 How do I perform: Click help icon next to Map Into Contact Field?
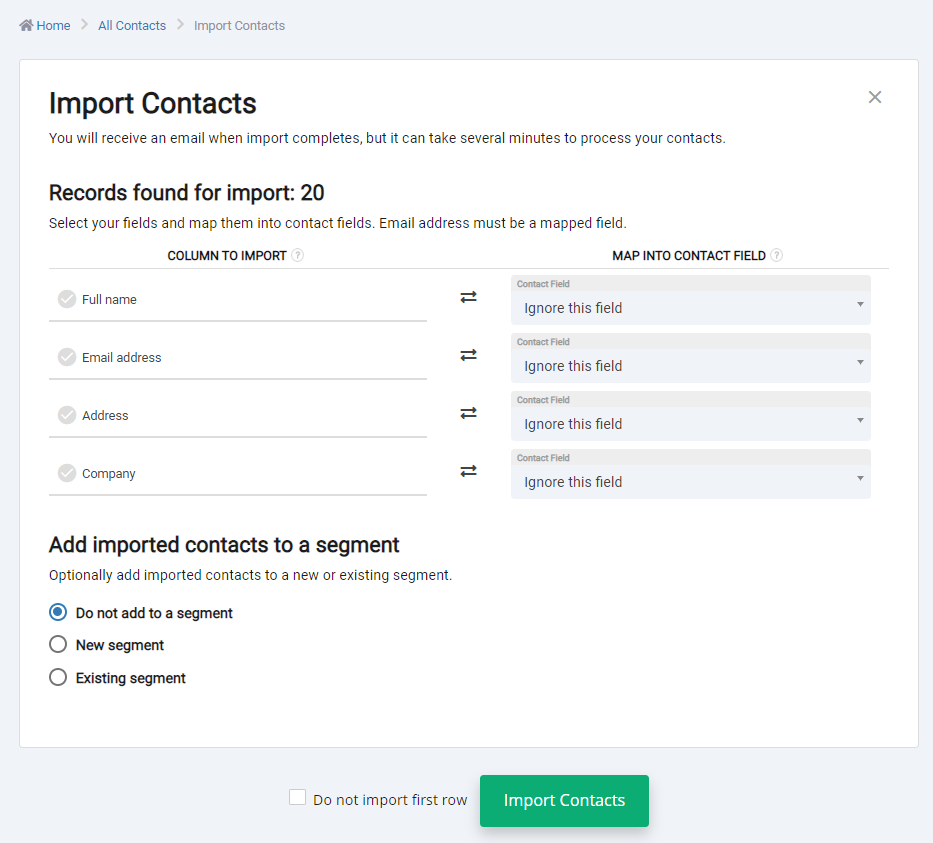tap(777, 255)
